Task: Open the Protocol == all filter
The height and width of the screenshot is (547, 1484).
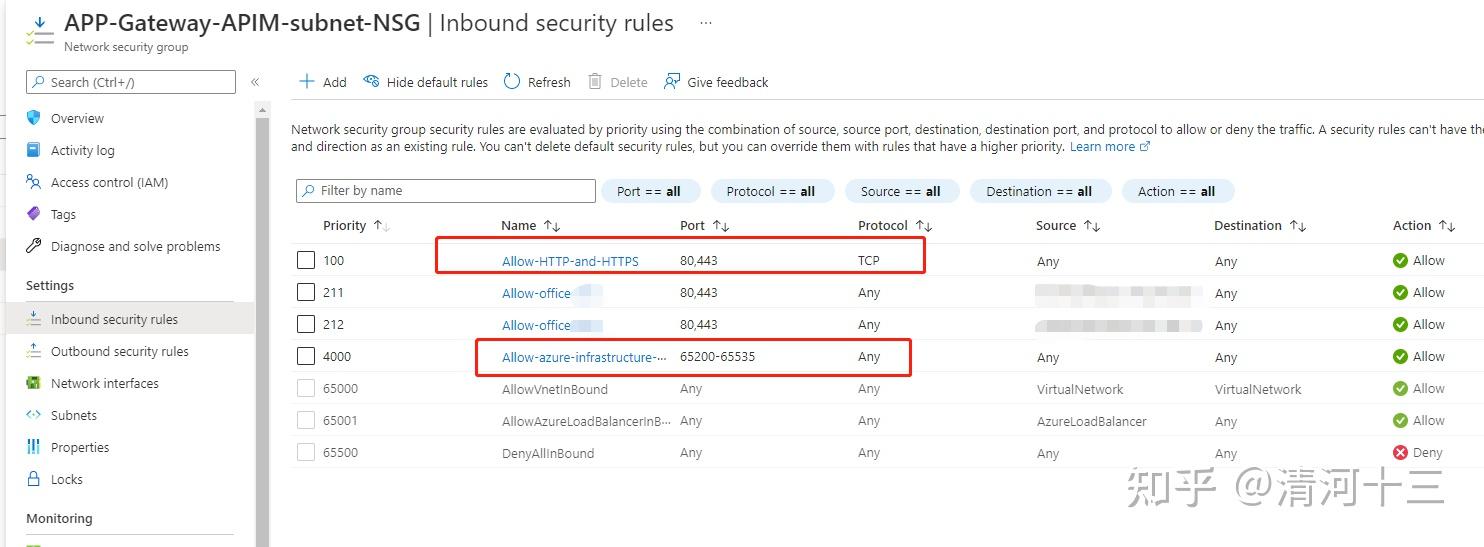Action: pyautogui.click(x=770, y=191)
